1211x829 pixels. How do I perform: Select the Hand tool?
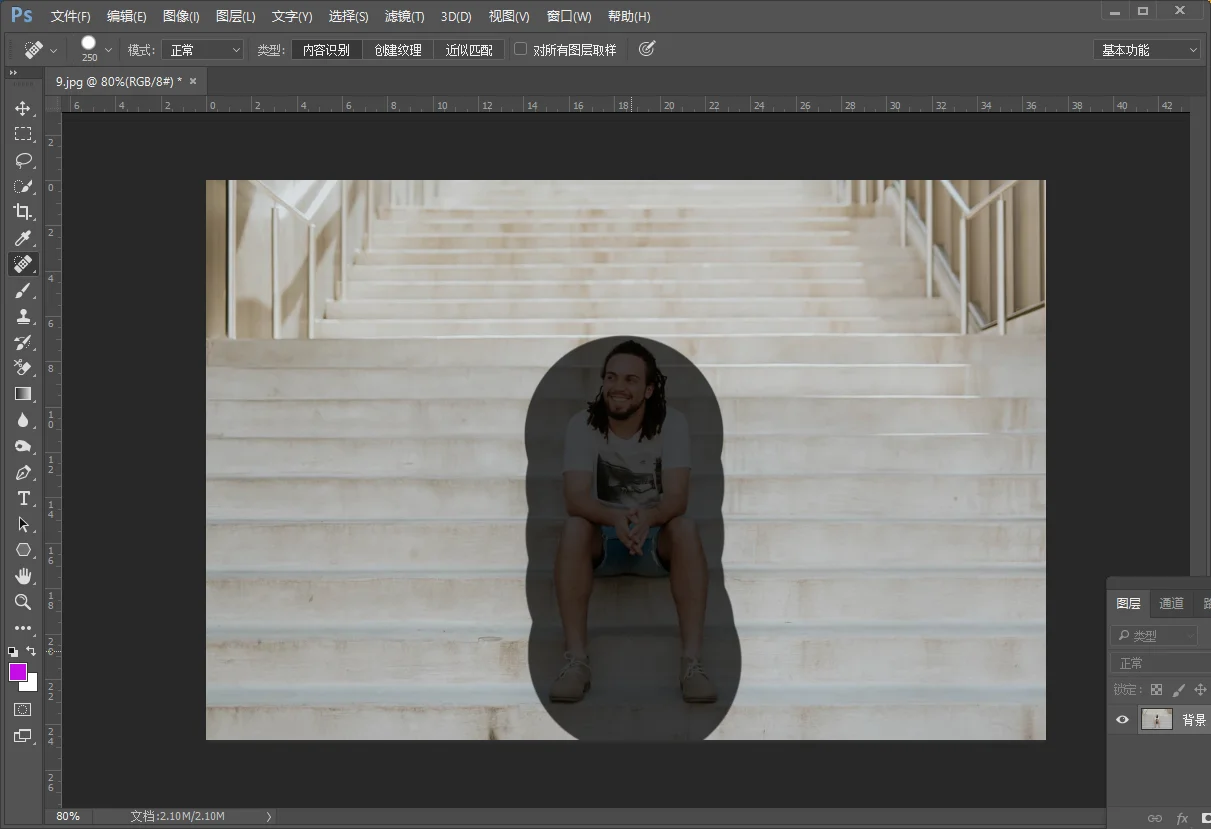(23, 576)
